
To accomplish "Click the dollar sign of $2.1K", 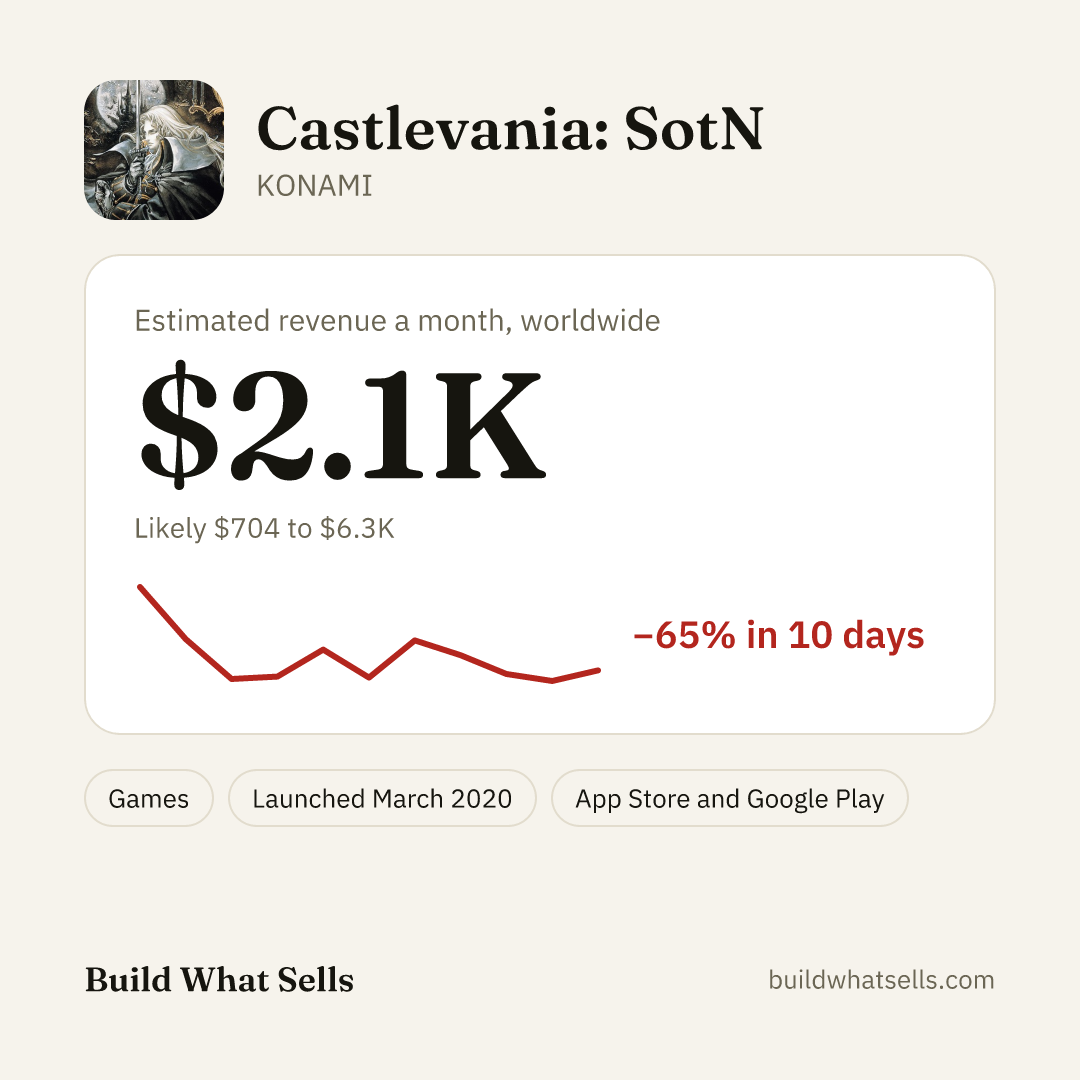I will coord(179,424).
